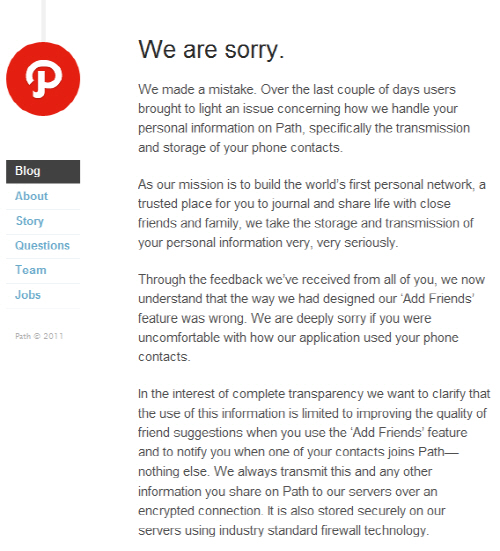
Task: Open the Story link in sidebar
Action: (x=30, y=221)
